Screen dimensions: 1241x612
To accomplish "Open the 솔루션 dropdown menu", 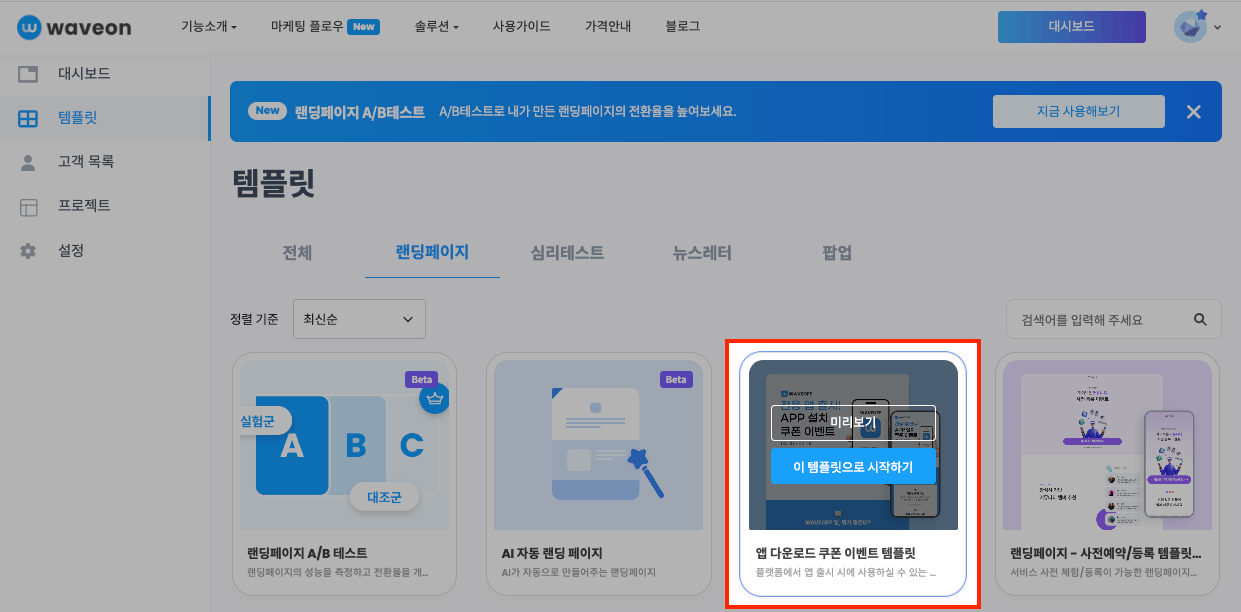I will 433,26.
